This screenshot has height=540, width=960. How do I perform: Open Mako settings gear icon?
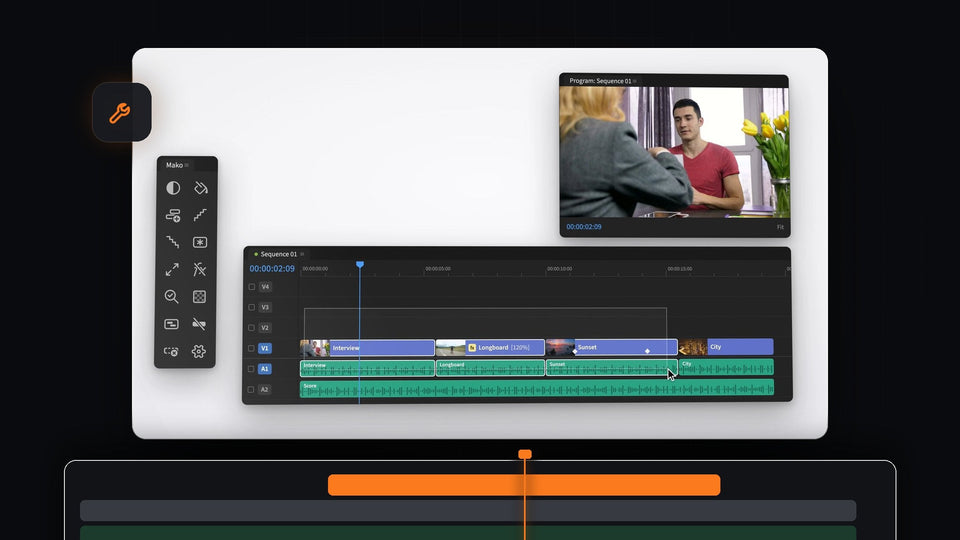198,351
